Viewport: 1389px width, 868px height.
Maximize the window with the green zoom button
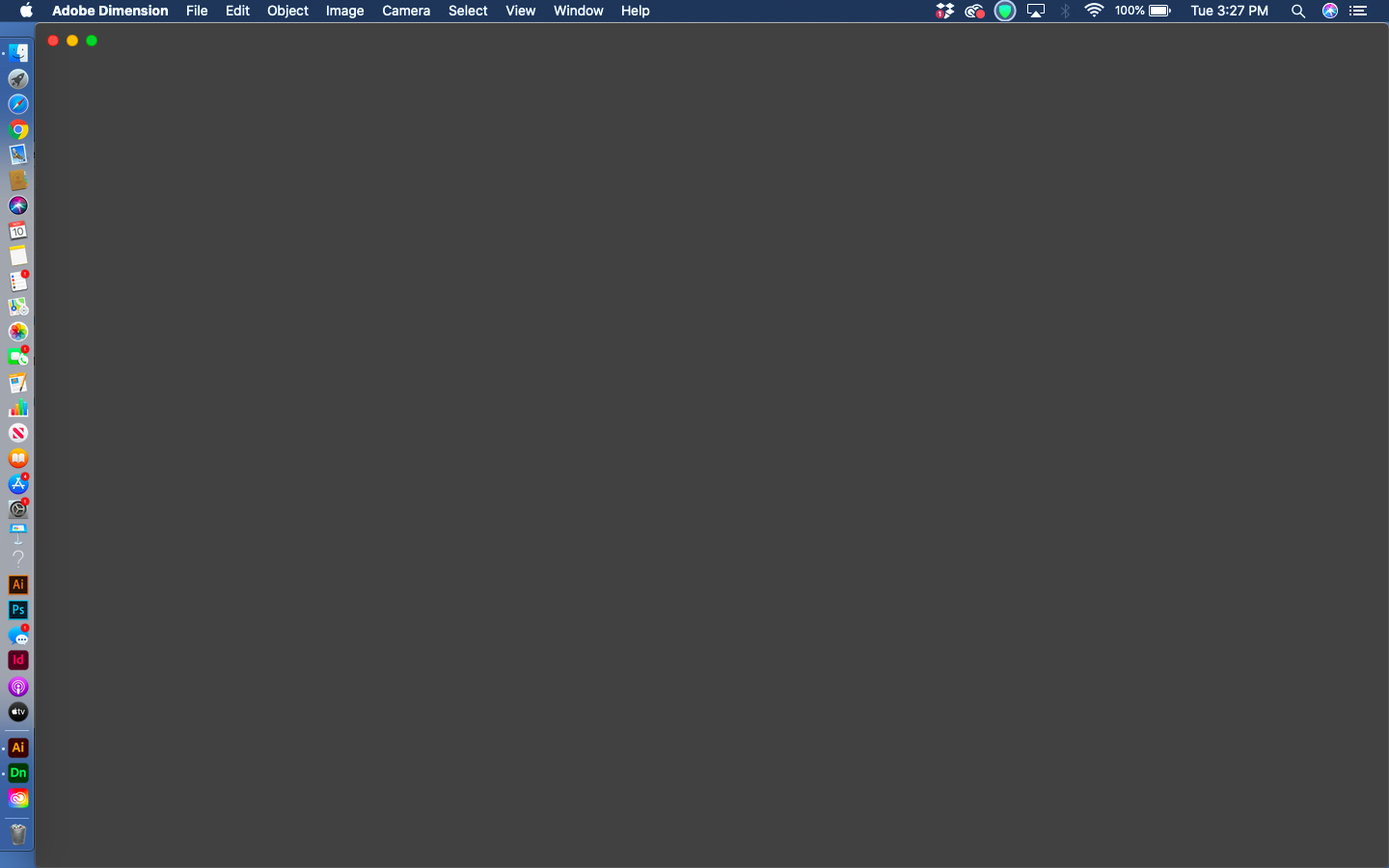coord(92,41)
